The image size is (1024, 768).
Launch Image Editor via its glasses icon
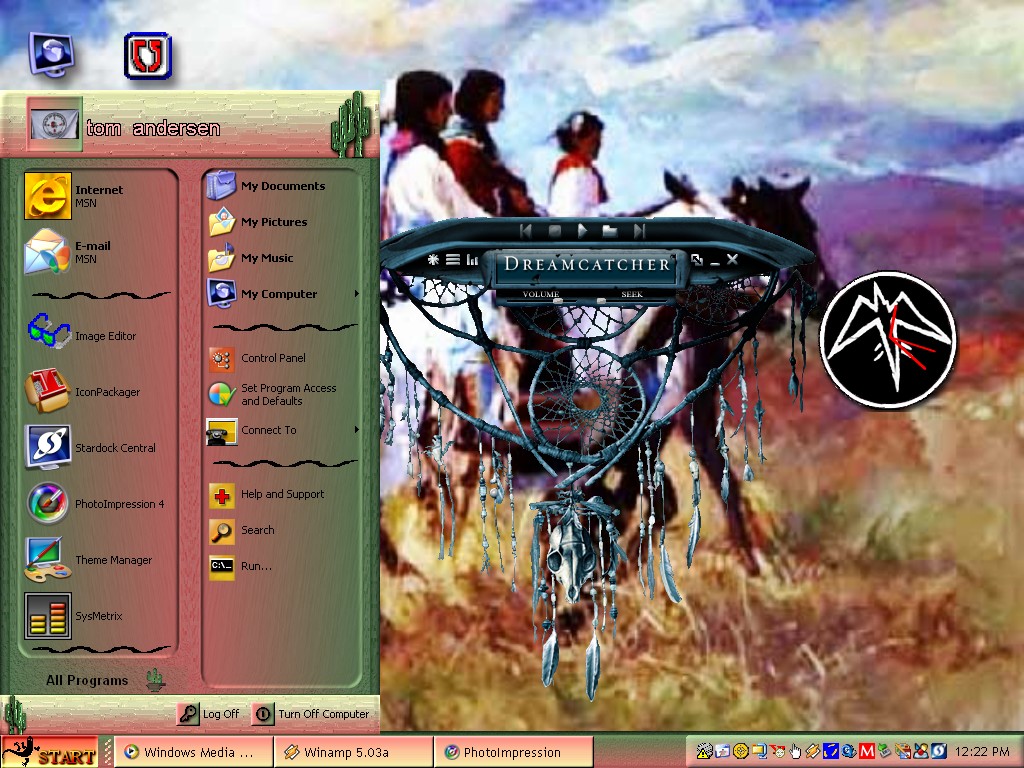pos(48,331)
